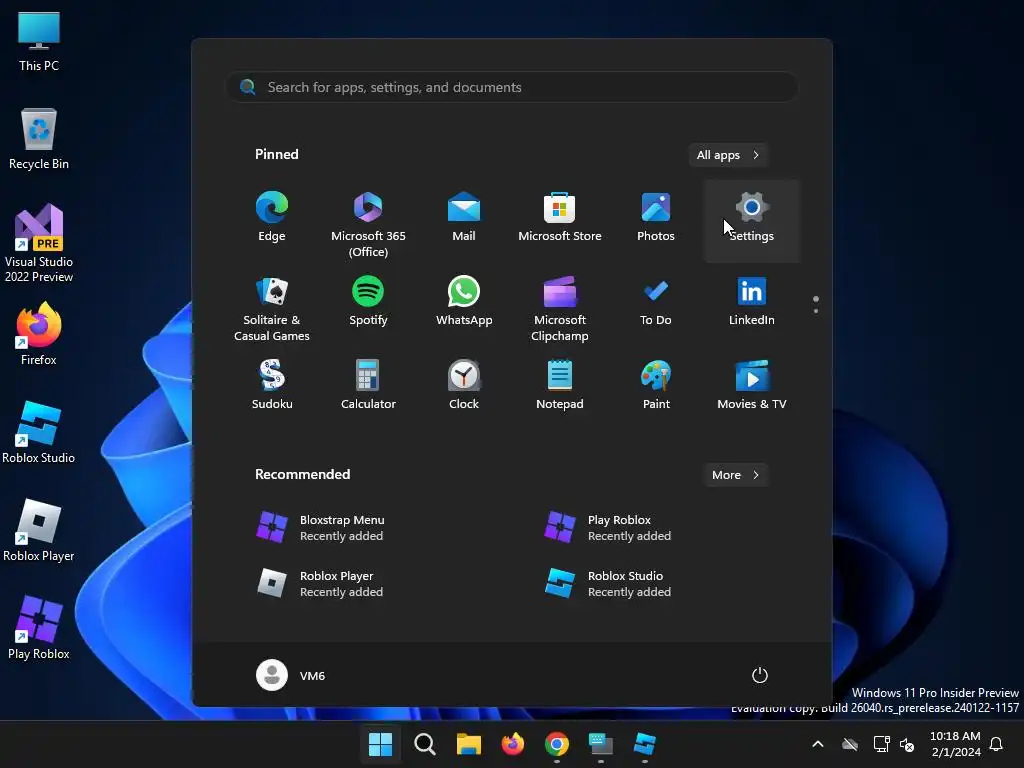Launch Notepad

click(x=560, y=385)
